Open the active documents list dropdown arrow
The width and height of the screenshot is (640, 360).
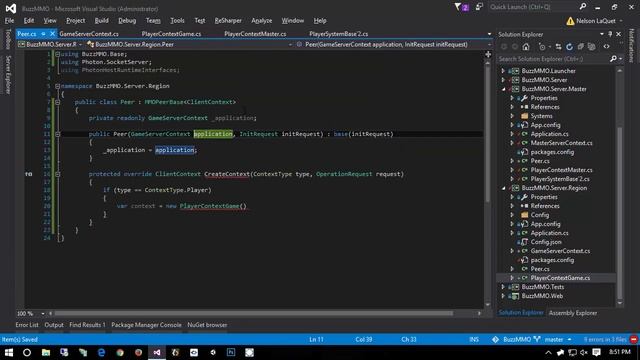click(489, 34)
